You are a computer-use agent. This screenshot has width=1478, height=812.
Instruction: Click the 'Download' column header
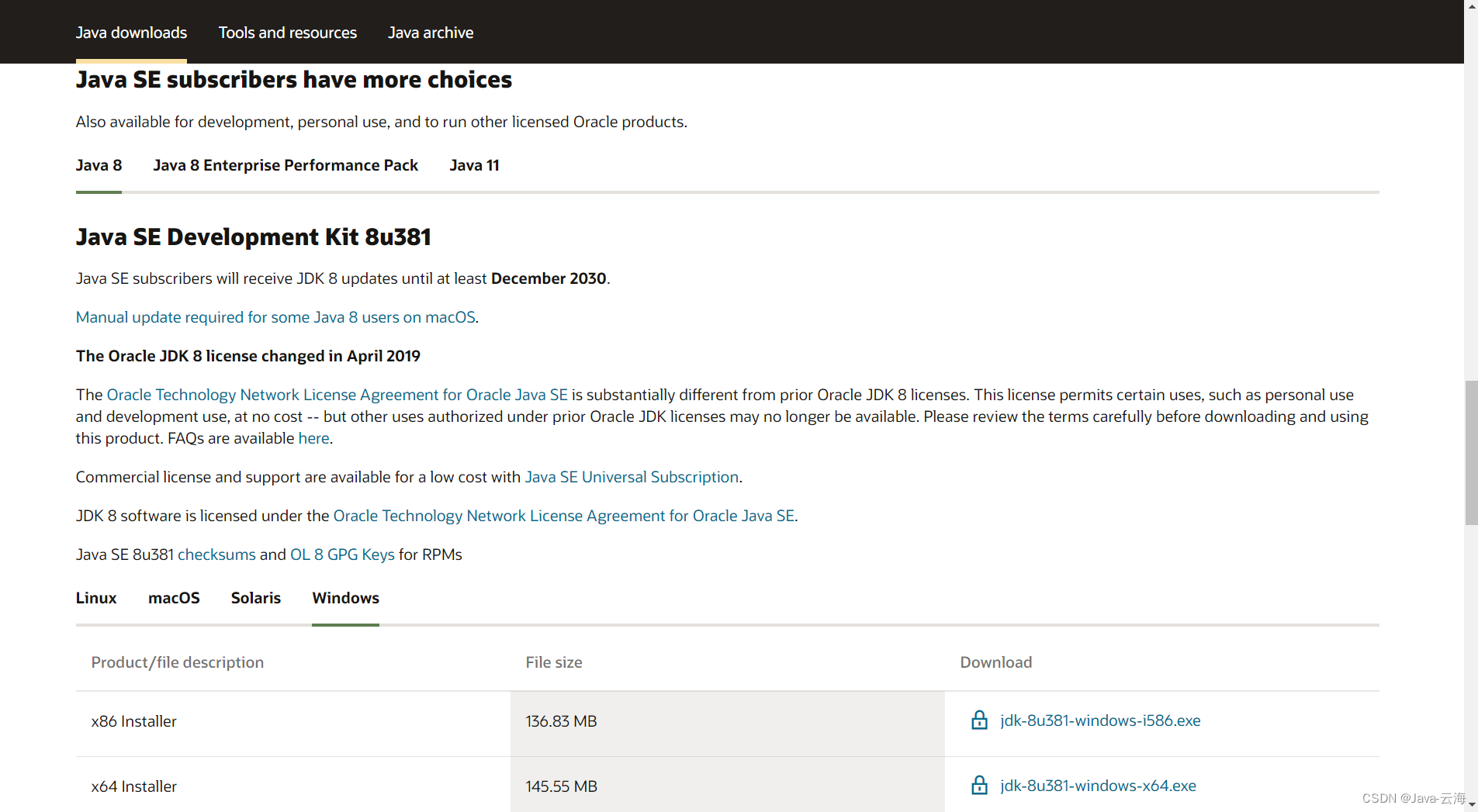(996, 662)
